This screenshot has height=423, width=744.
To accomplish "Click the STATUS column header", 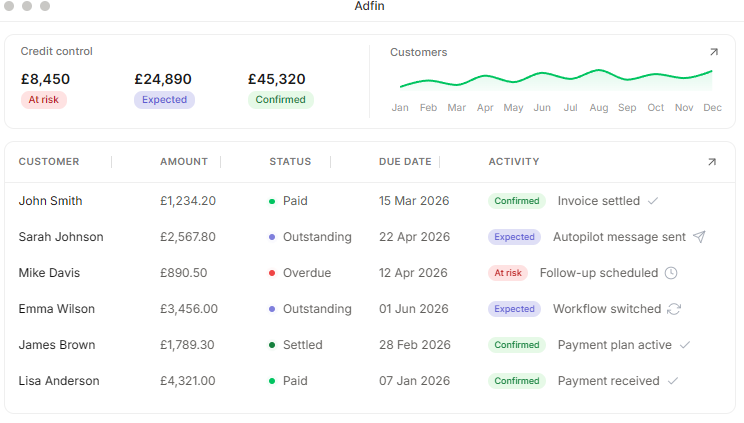I will click(x=290, y=161).
